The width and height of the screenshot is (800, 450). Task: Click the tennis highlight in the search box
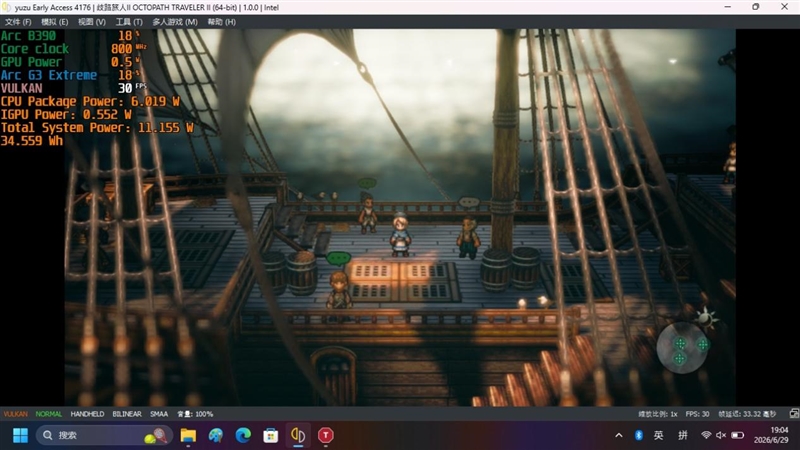156,436
